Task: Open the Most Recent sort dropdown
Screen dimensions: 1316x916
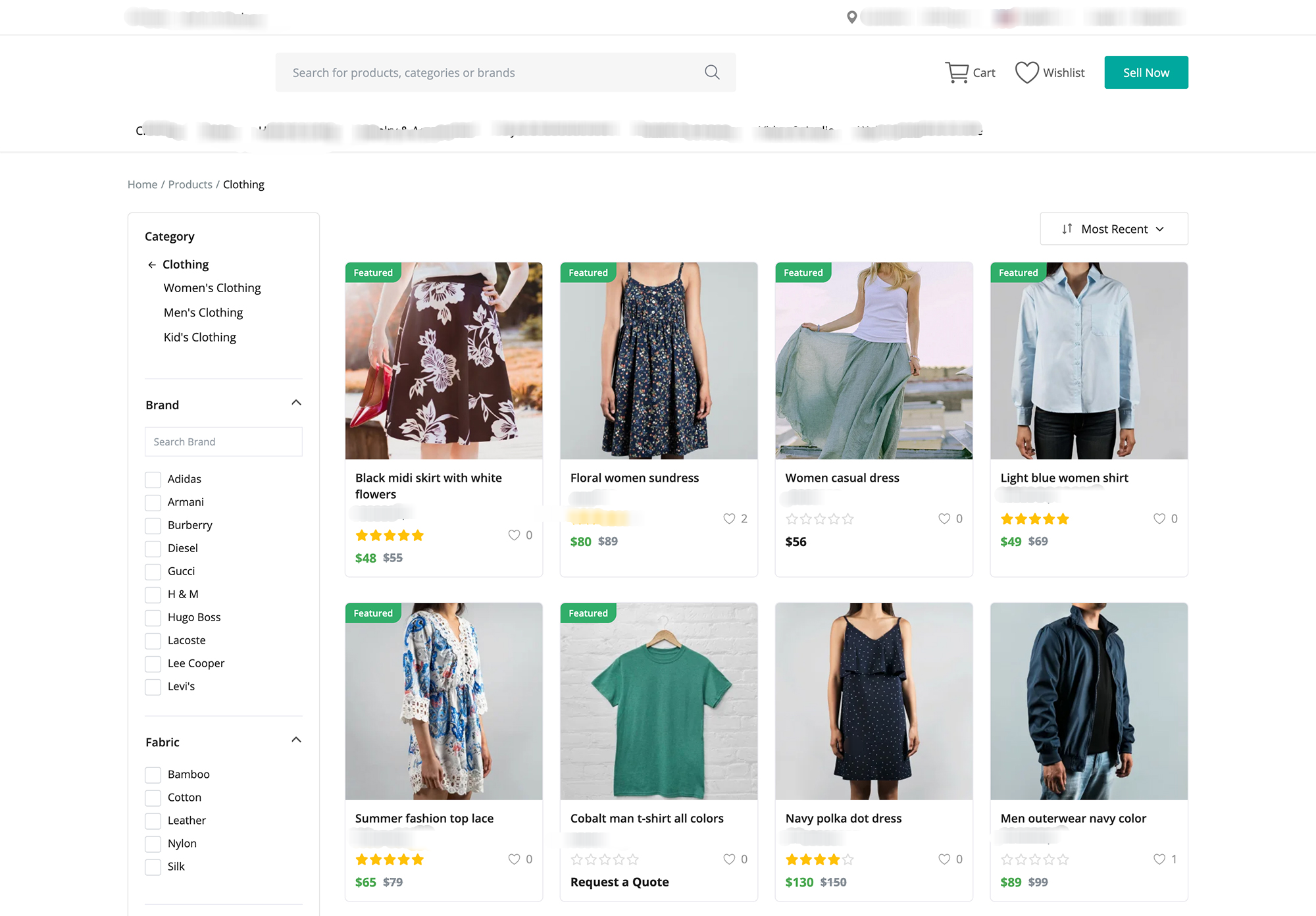Action: pyautogui.click(x=1113, y=229)
